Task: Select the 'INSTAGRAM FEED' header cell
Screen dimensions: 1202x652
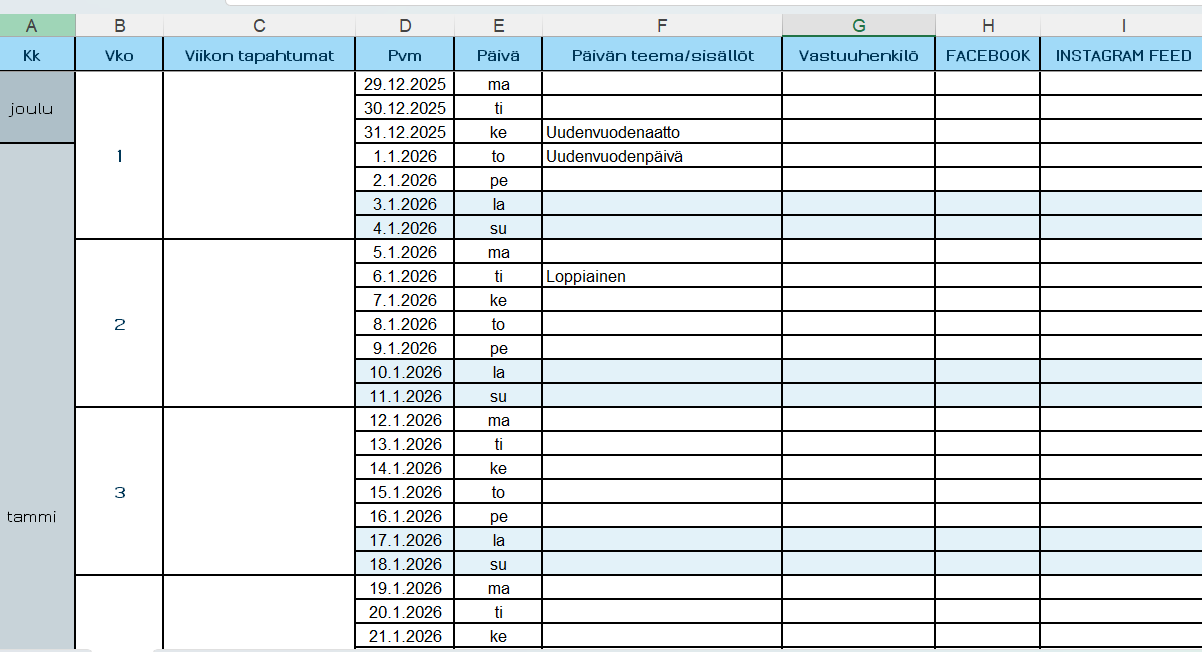Action: pos(1122,56)
